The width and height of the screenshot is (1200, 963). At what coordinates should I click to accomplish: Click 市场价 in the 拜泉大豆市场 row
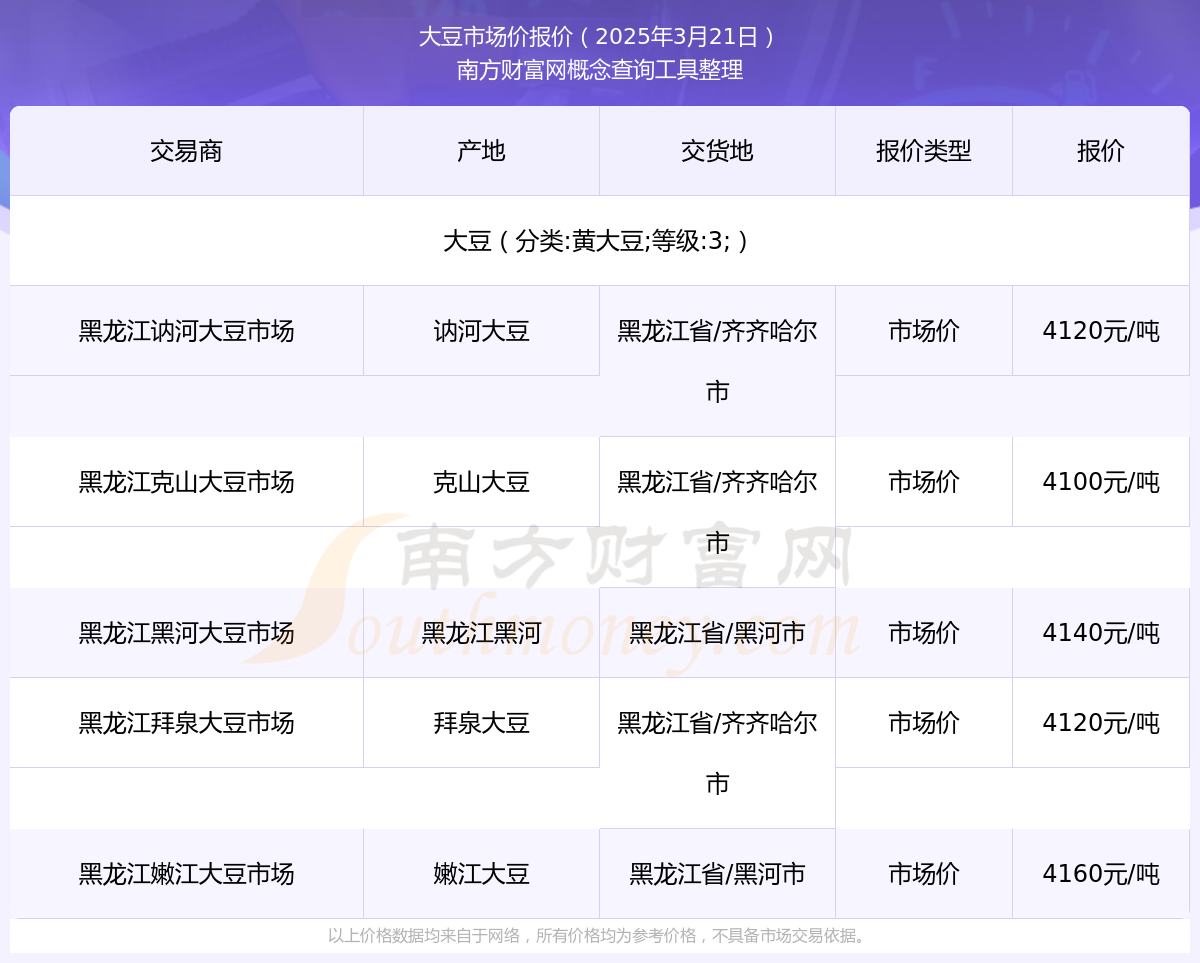click(x=924, y=723)
